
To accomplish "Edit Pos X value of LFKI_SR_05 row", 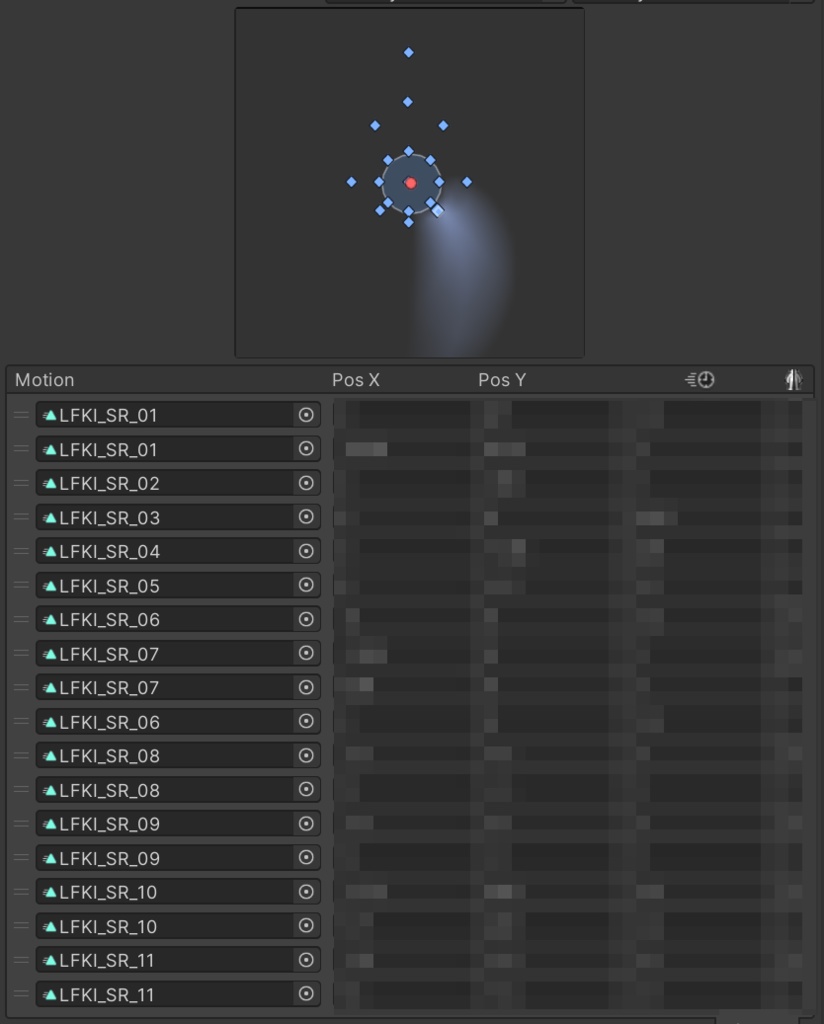I will 402,585.
